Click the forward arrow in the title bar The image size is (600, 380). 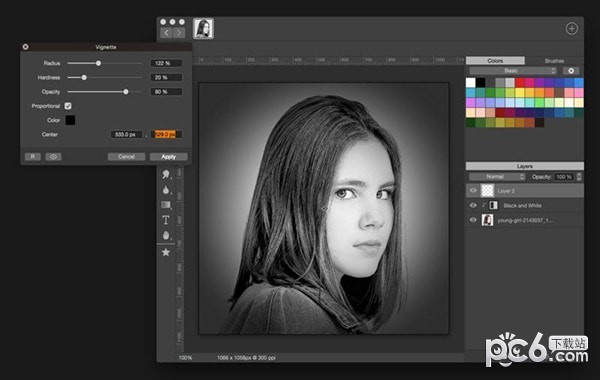click(x=179, y=33)
